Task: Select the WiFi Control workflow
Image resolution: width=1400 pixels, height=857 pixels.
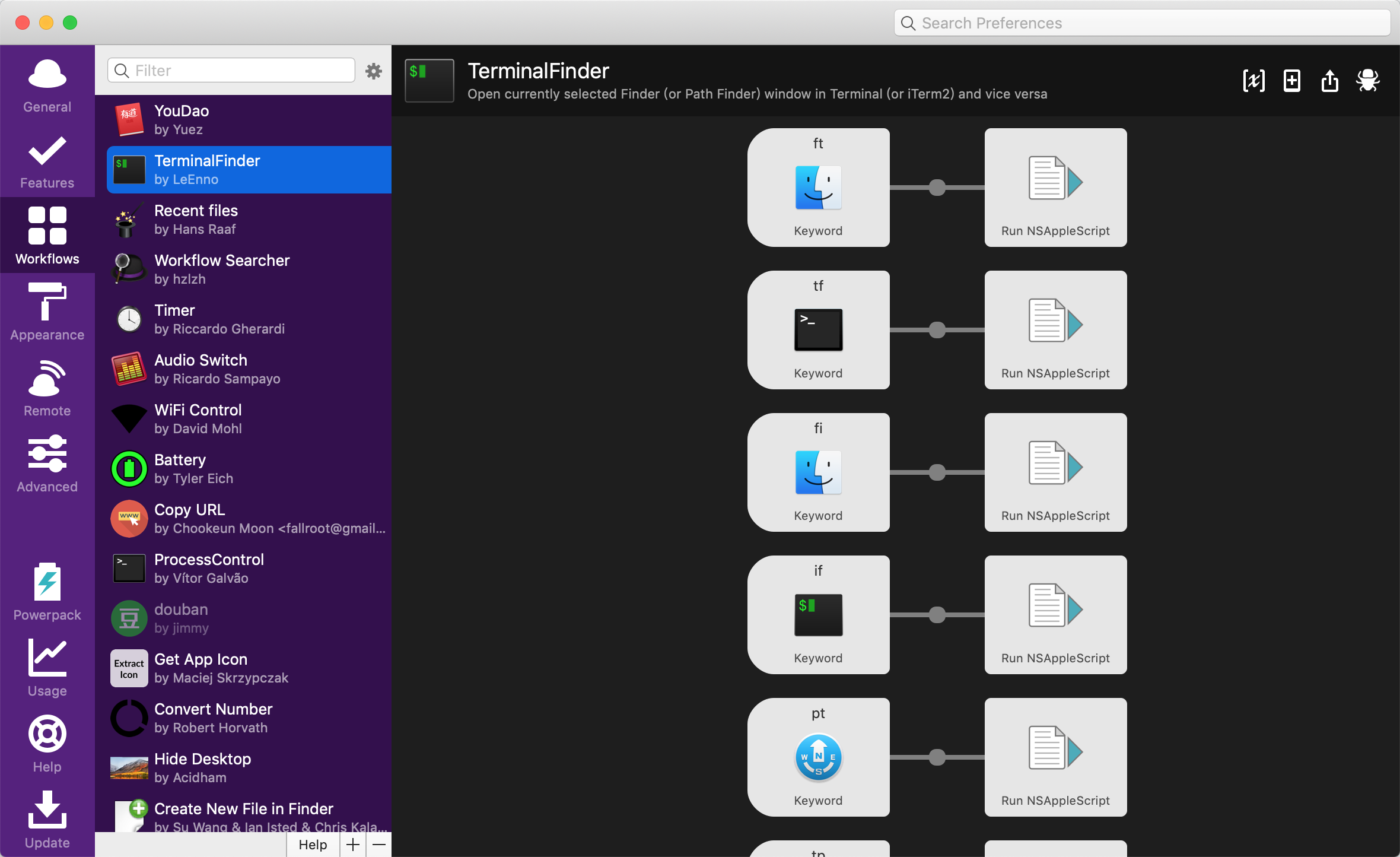Action: pyautogui.click(x=249, y=419)
